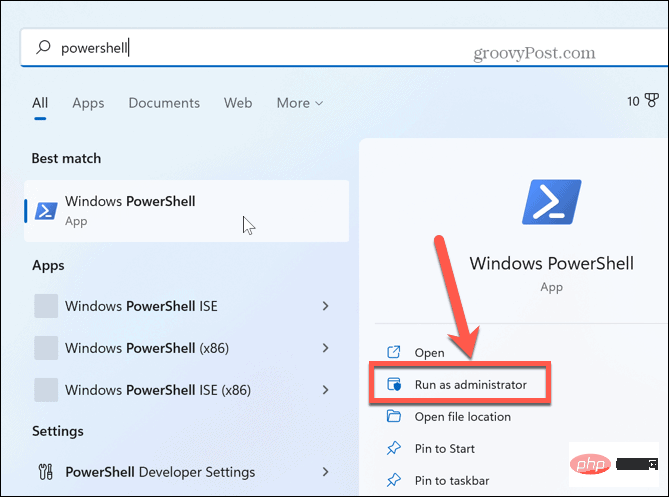Click the Best match heading

66,158
